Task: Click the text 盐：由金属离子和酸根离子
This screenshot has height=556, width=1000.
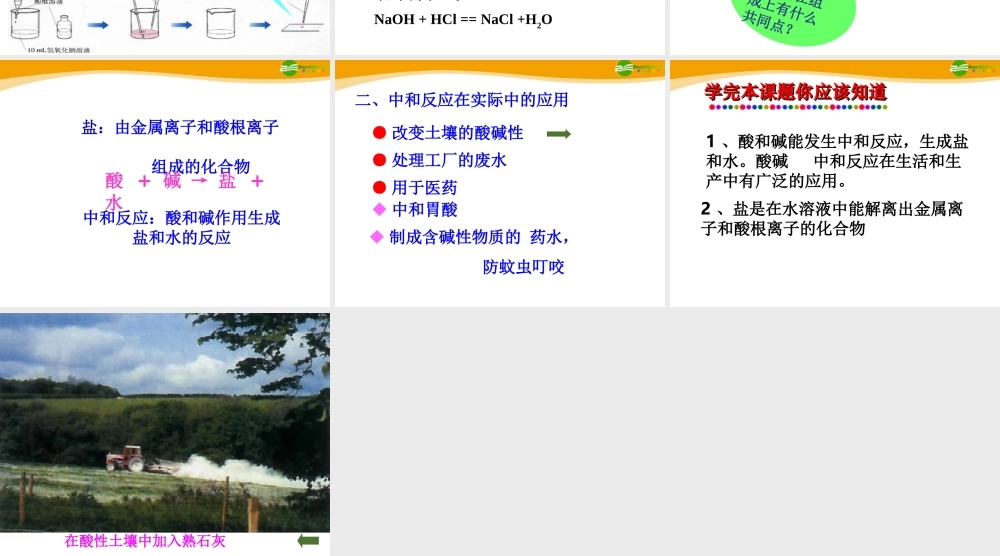Action: pos(180,128)
